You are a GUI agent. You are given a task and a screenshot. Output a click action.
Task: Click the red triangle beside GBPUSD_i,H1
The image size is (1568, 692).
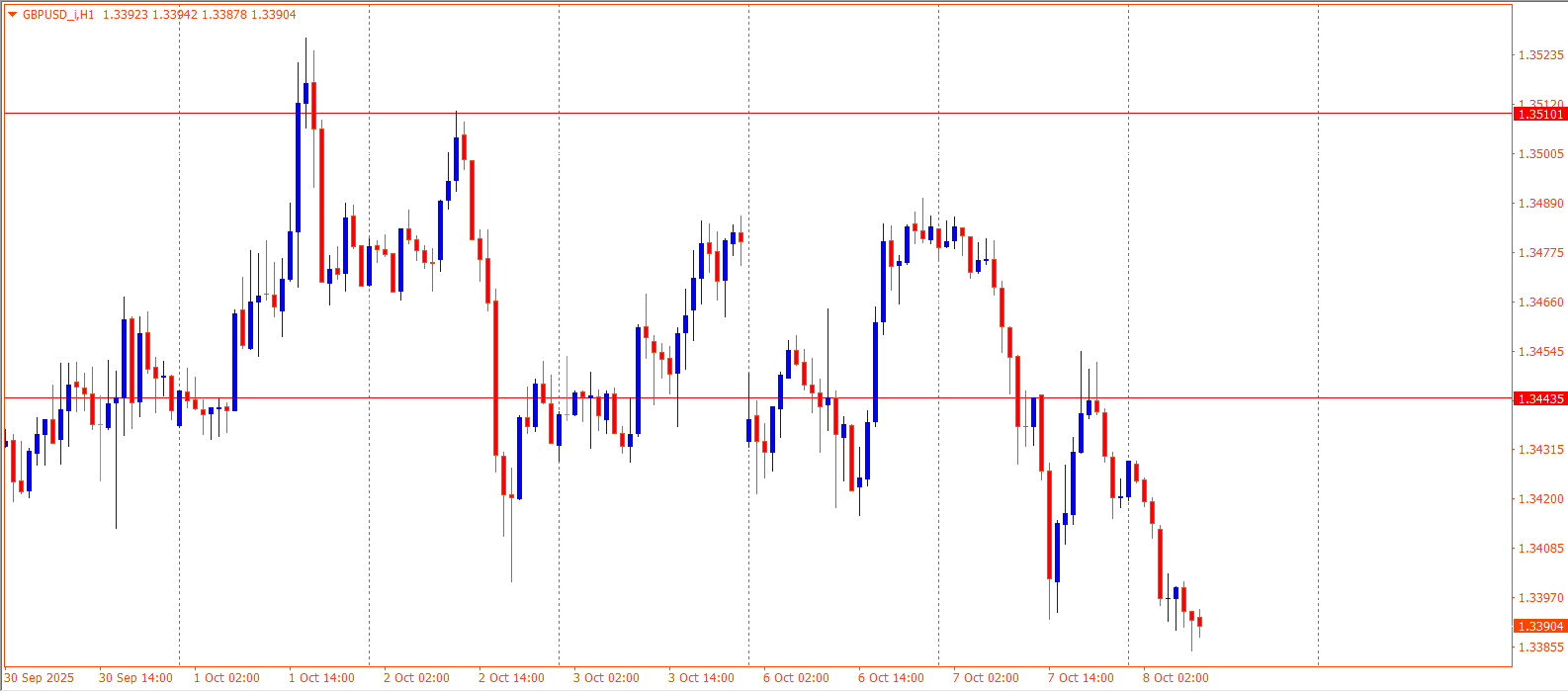[x=12, y=15]
